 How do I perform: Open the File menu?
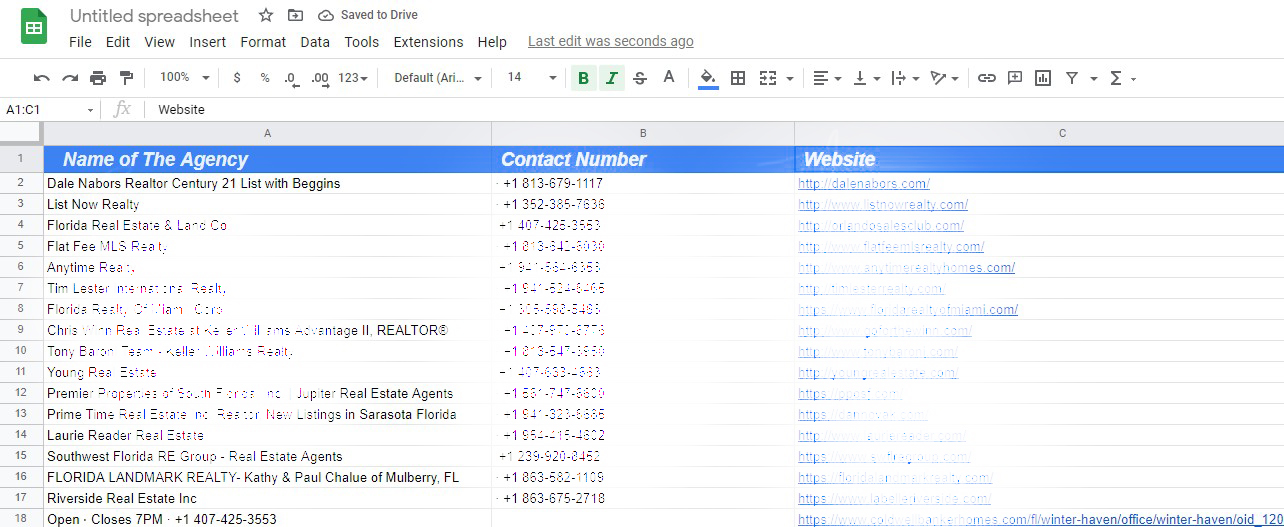pos(80,42)
